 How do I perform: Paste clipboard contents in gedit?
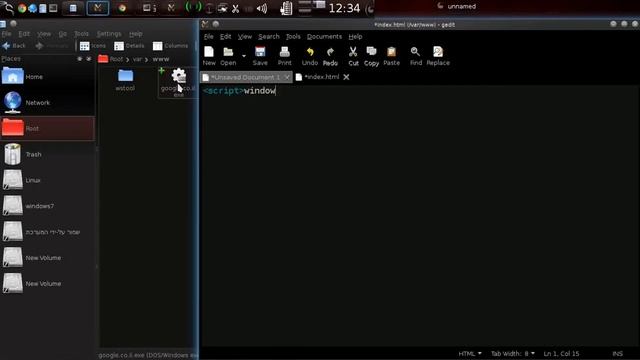391,56
